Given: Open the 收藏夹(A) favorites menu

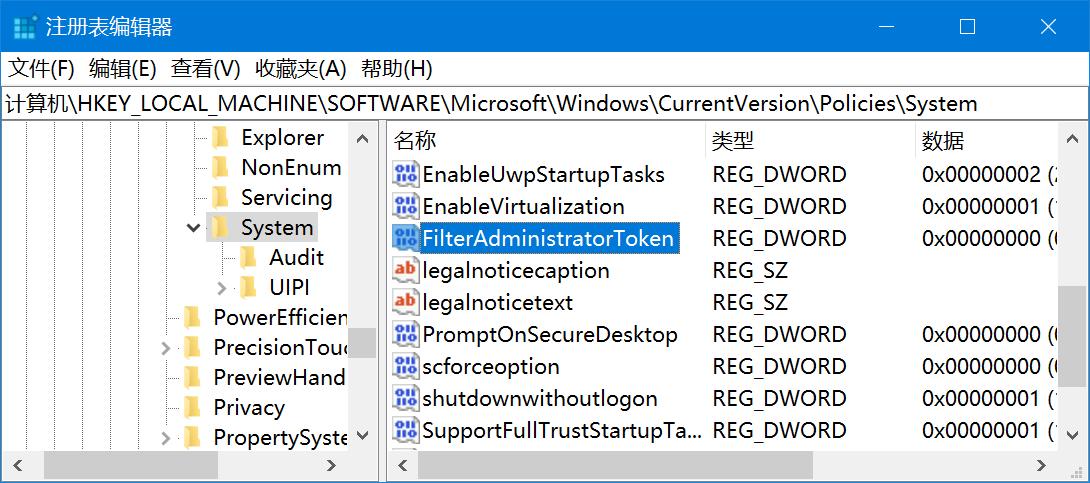Looking at the screenshot, I should coord(300,69).
